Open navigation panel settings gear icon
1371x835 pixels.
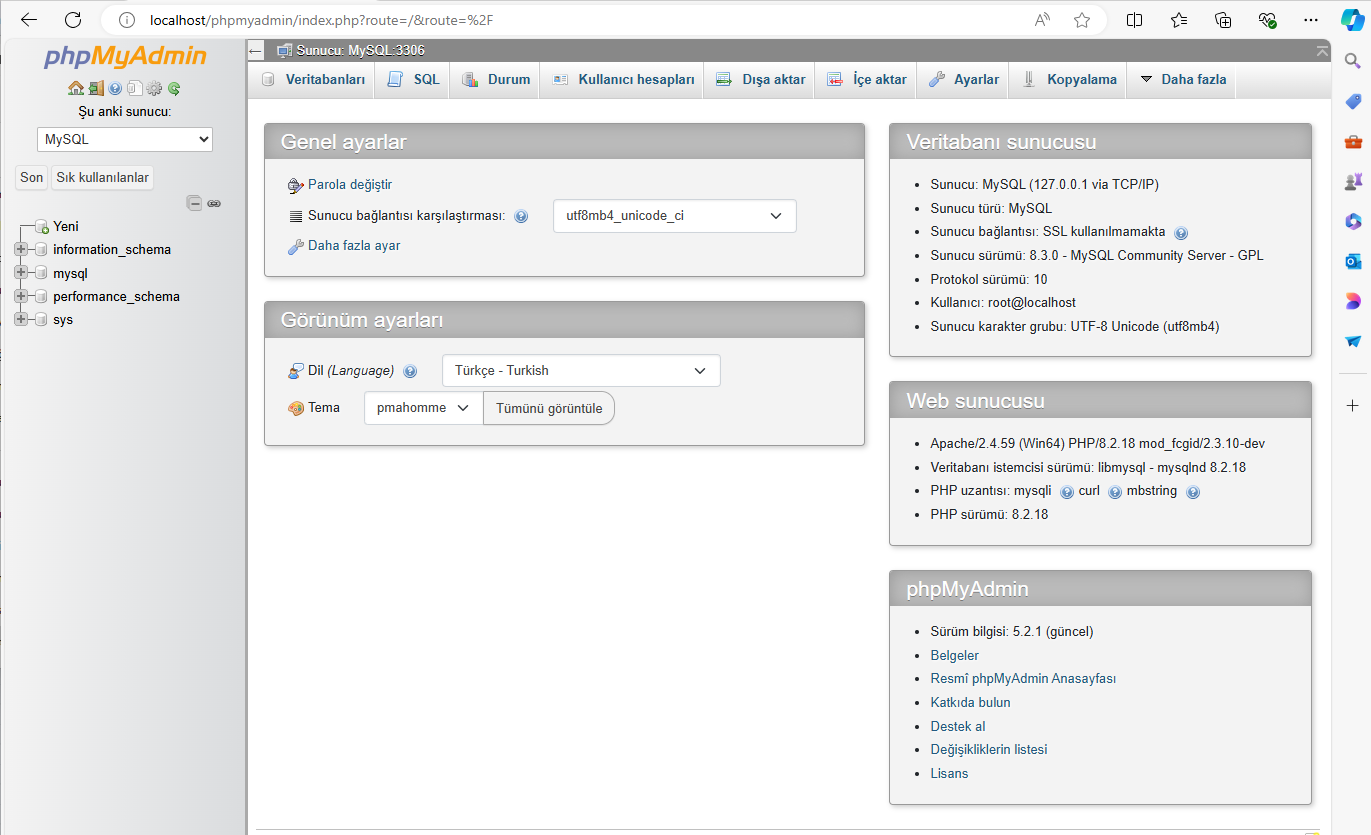tap(154, 88)
